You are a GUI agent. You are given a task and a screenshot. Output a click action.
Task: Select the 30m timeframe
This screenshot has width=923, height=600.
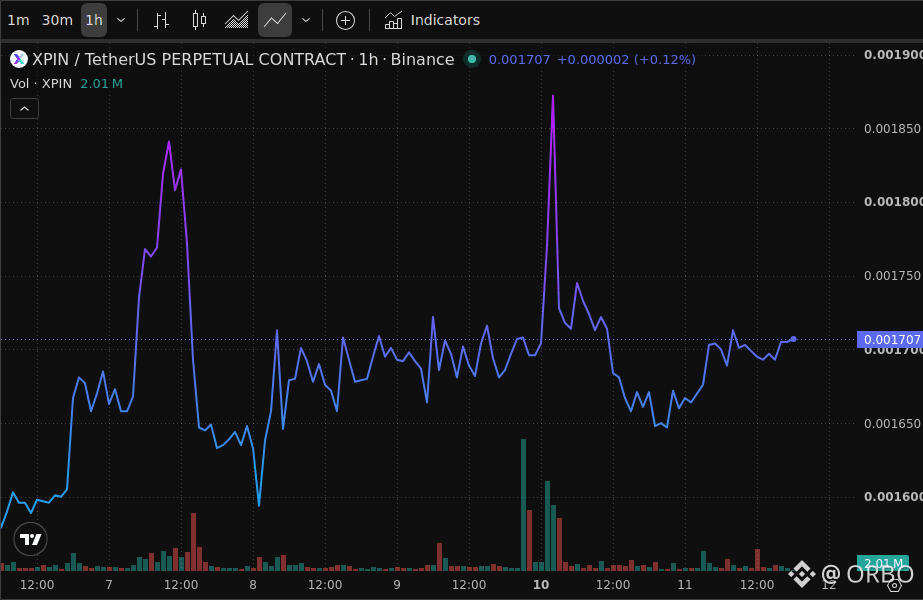pos(57,20)
